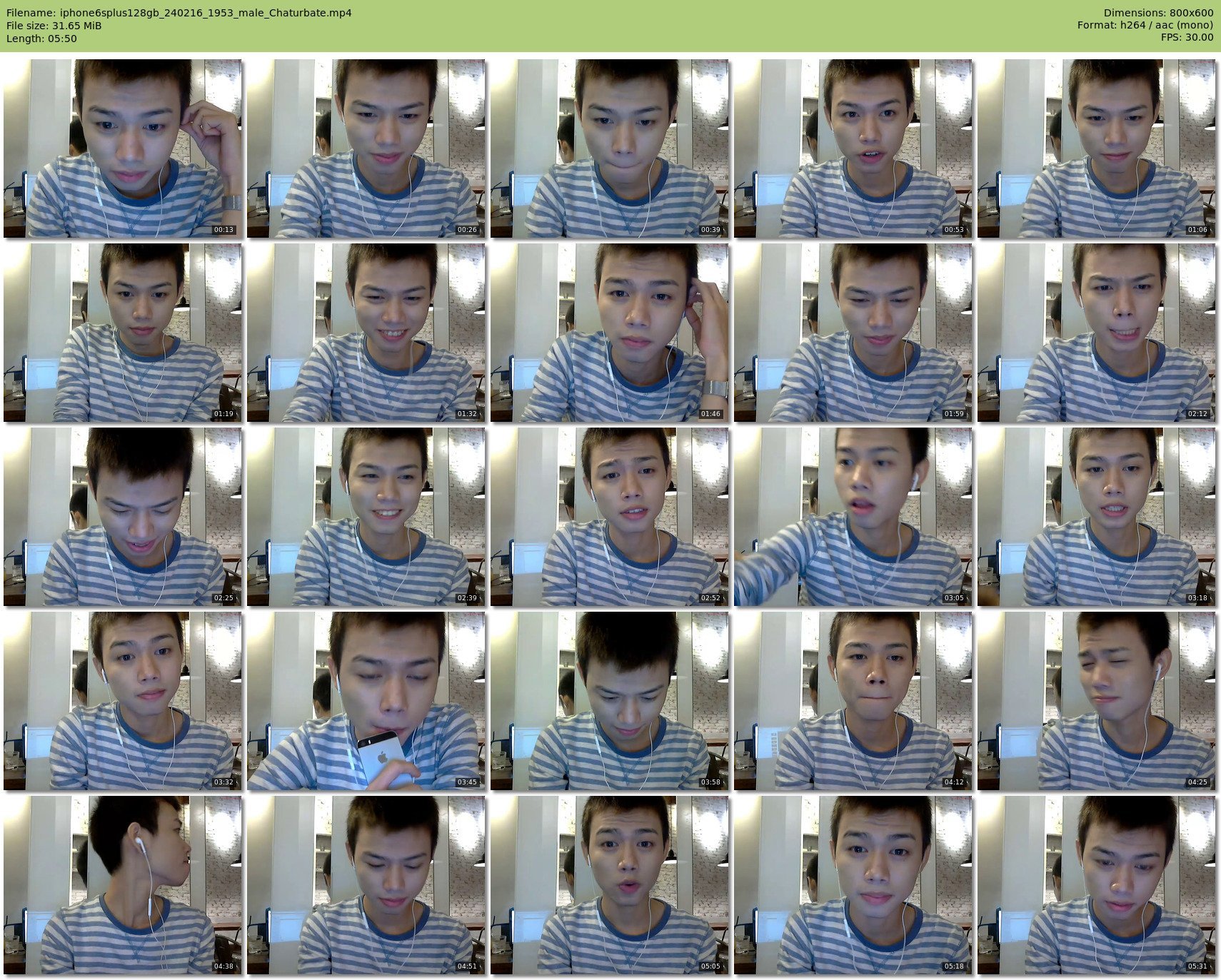The width and height of the screenshot is (1221, 980).
Task: Click the 03:58 video frame
Action: click(x=609, y=701)
